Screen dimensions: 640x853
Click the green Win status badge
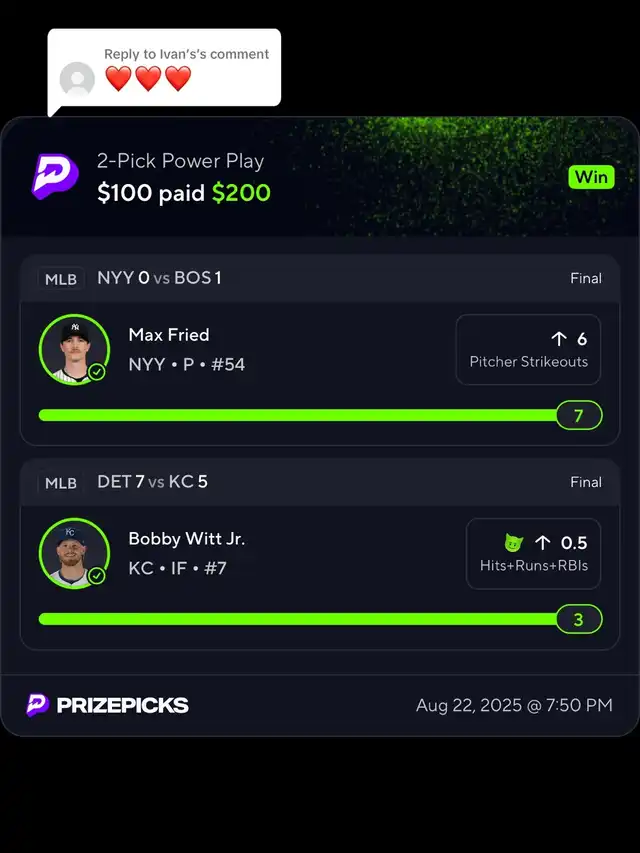tap(591, 177)
